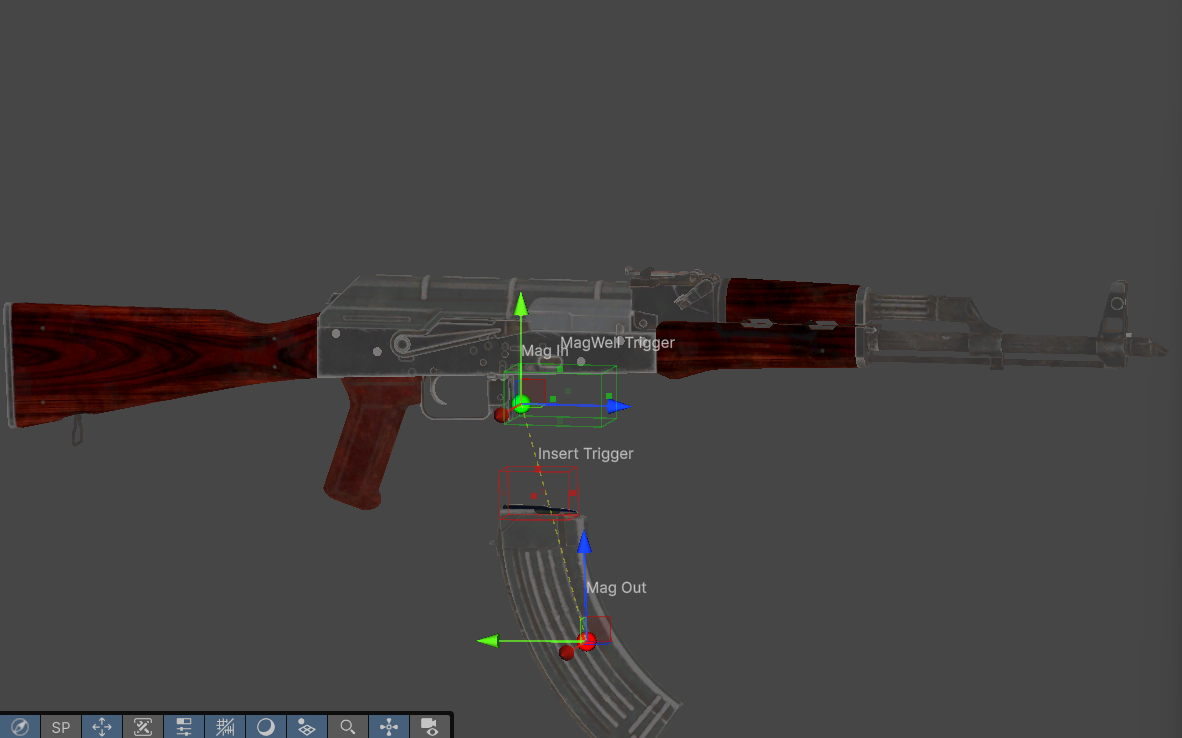Select the red Insert Trigger bounding box
The width and height of the screenshot is (1182, 738).
point(539,491)
